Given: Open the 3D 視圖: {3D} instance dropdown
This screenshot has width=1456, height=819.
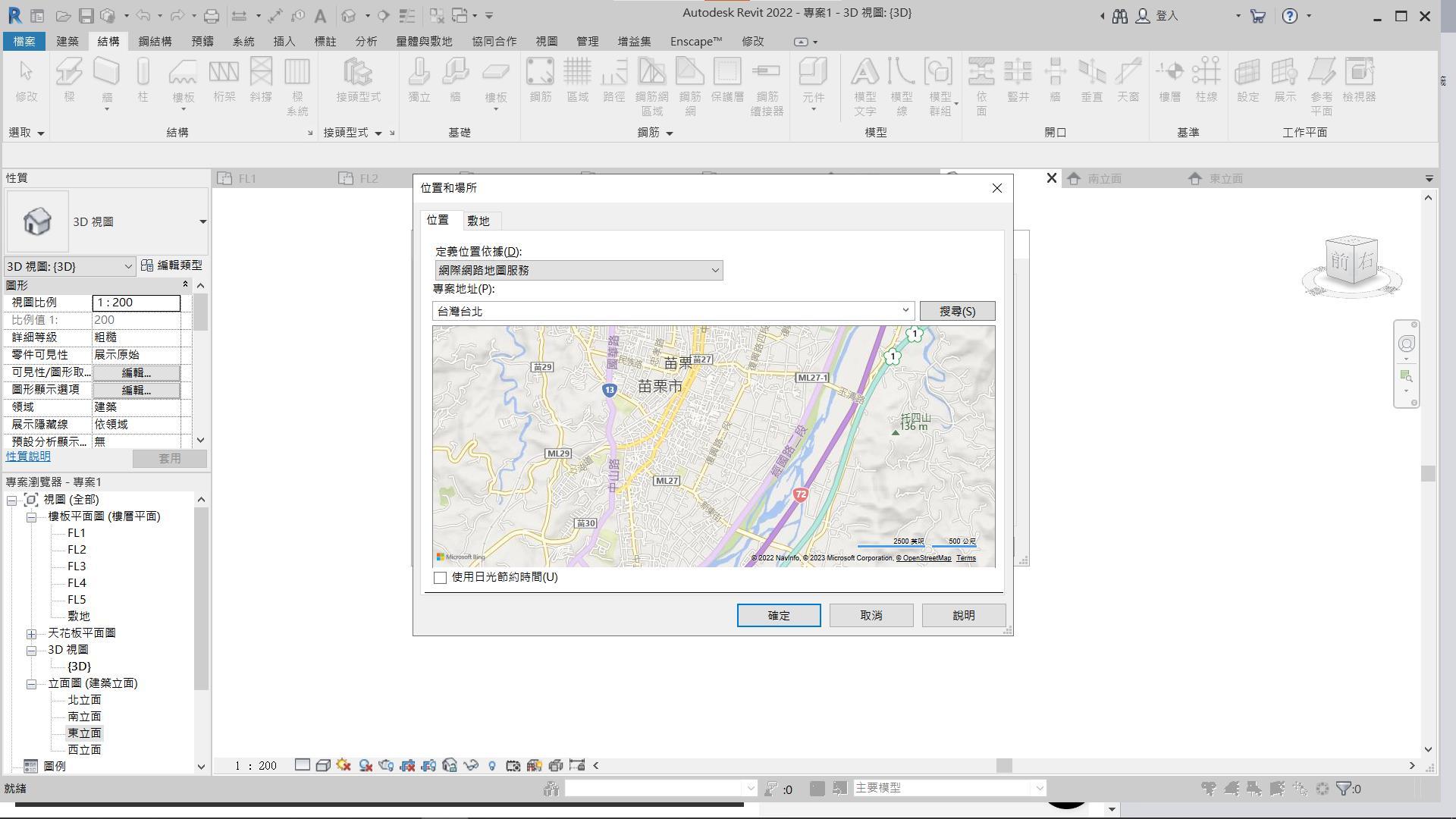Looking at the screenshot, I should [69, 266].
